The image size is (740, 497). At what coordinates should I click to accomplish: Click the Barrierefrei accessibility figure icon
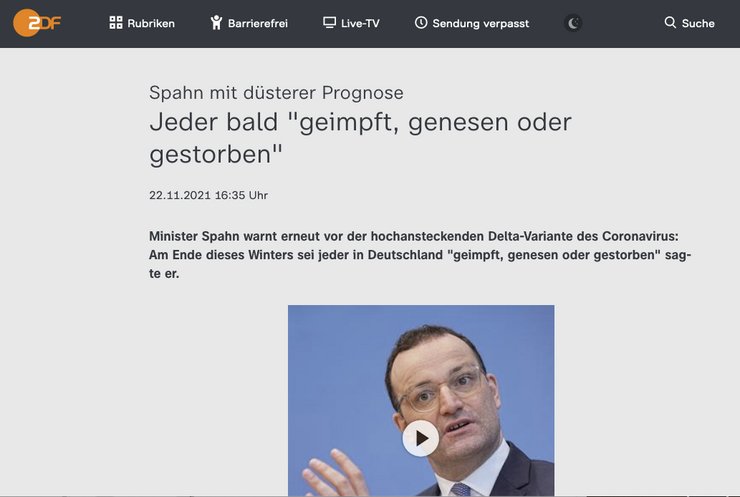pos(216,23)
